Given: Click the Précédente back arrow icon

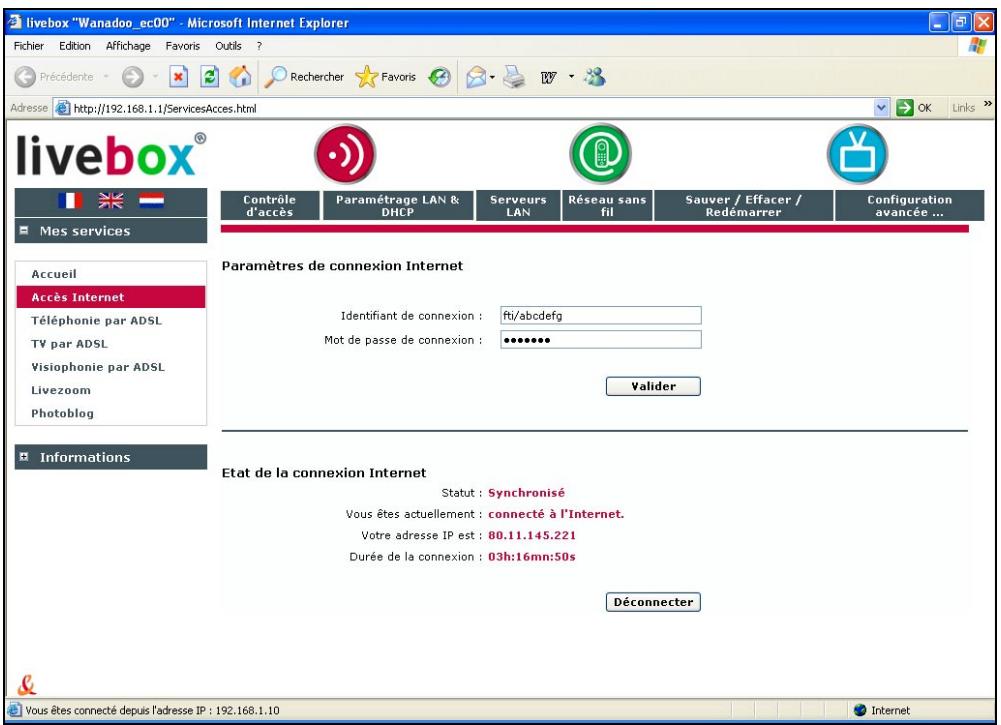Looking at the screenshot, I should (x=25, y=77).
